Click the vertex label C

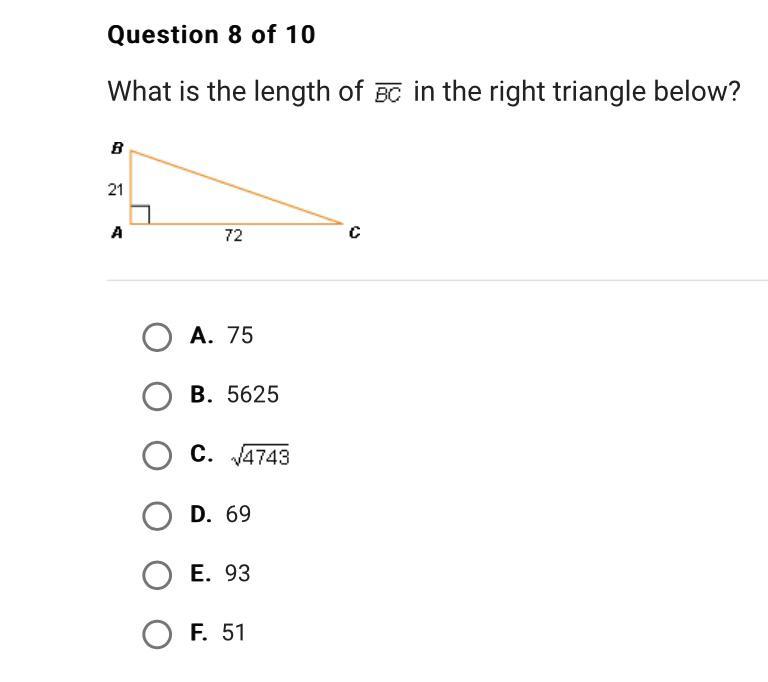click(355, 232)
